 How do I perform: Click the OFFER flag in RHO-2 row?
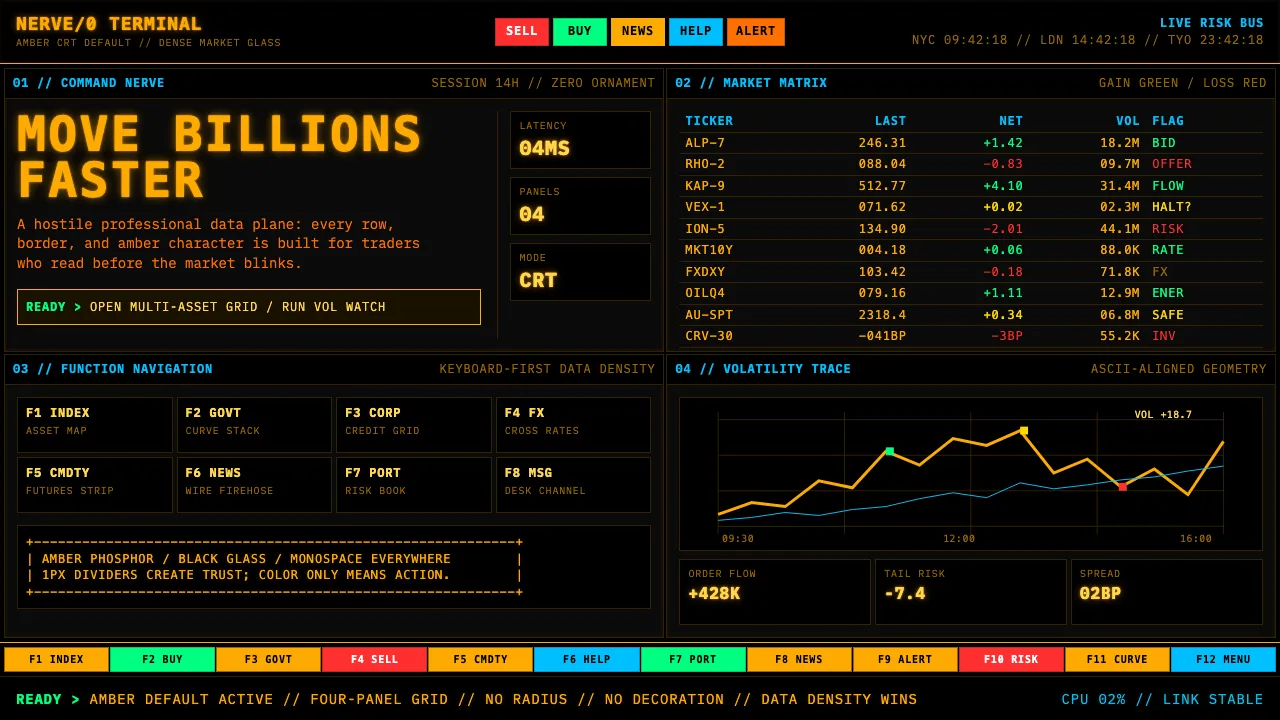point(1172,164)
